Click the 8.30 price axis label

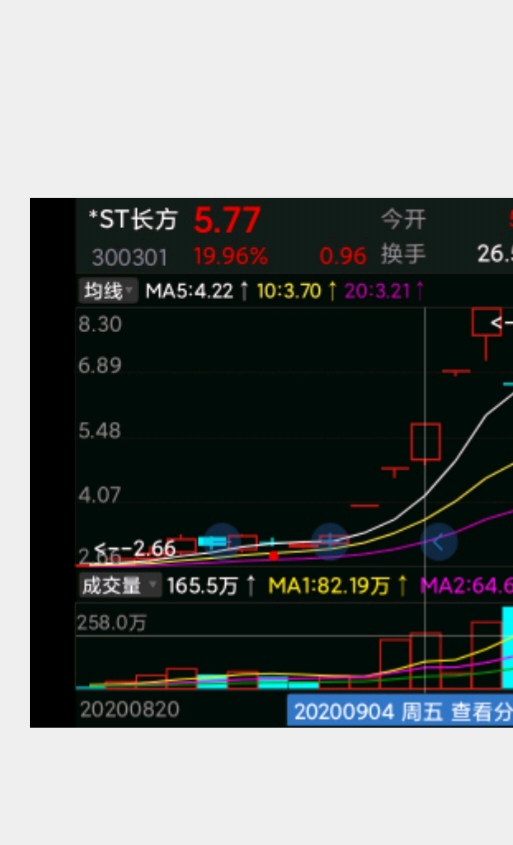point(100,324)
